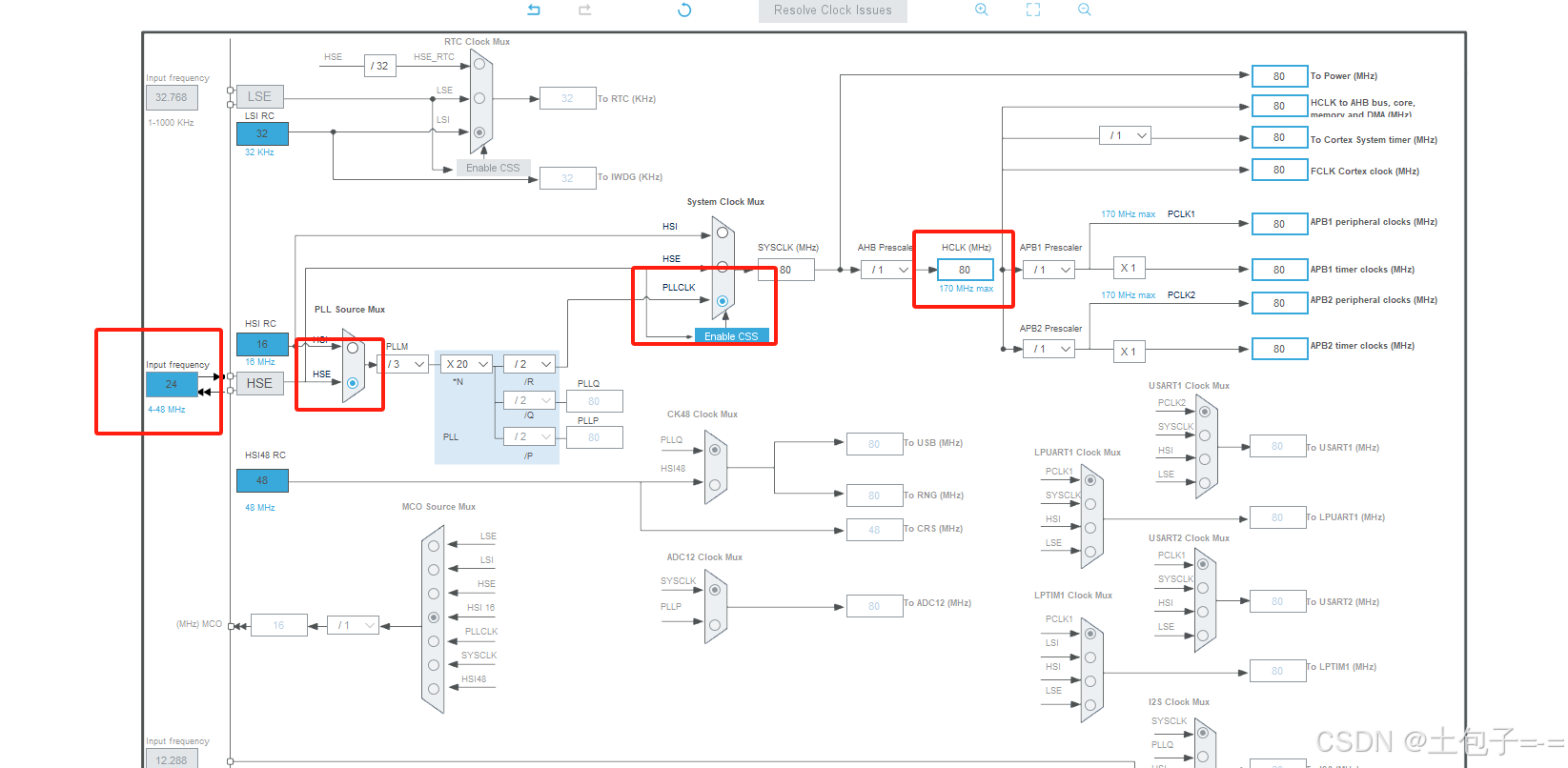Select PLLQ in CK48 Clock Mux
This screenshot has height=768, width=1568.
tap(715, 450)
